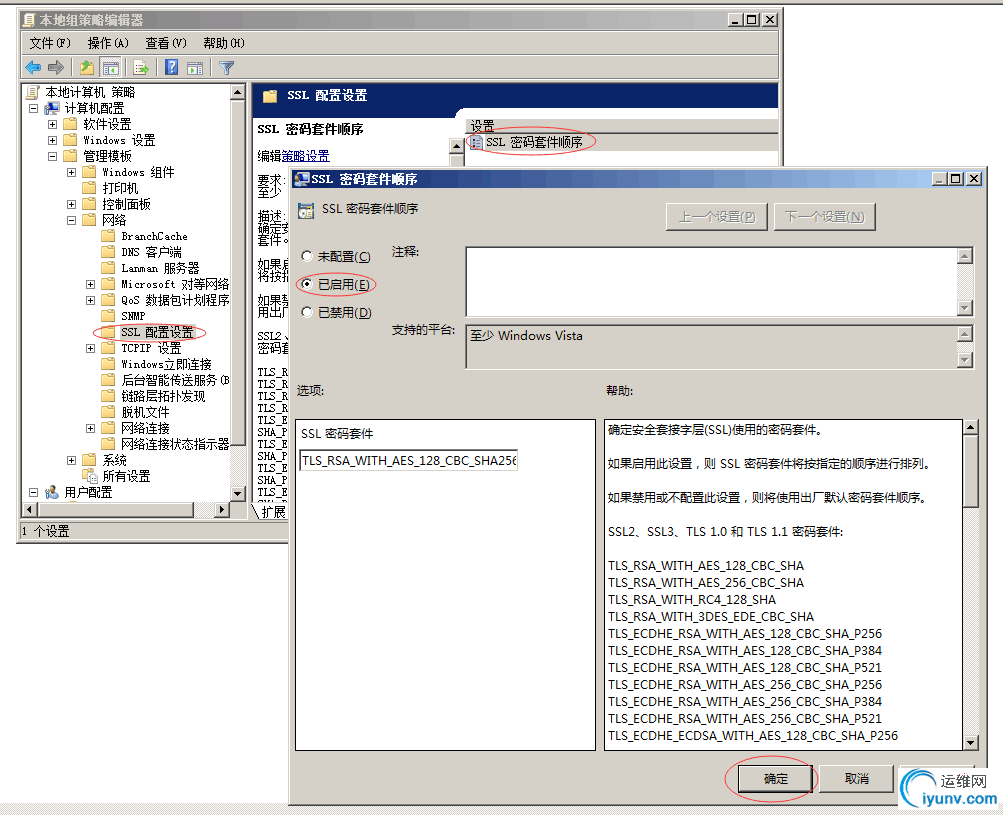Expand the Windows 设置 tree node

[52, 140]
